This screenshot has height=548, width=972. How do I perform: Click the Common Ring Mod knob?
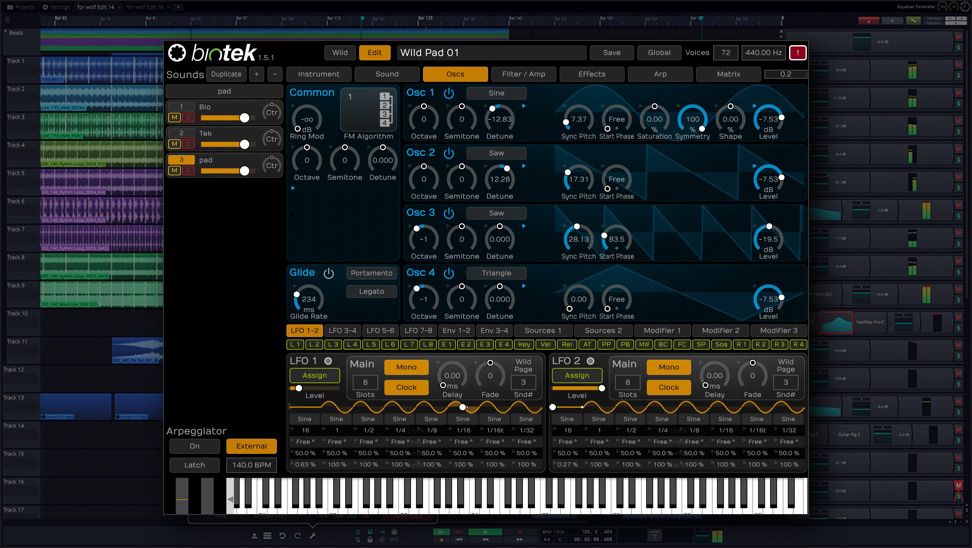(x=307, y=118)
